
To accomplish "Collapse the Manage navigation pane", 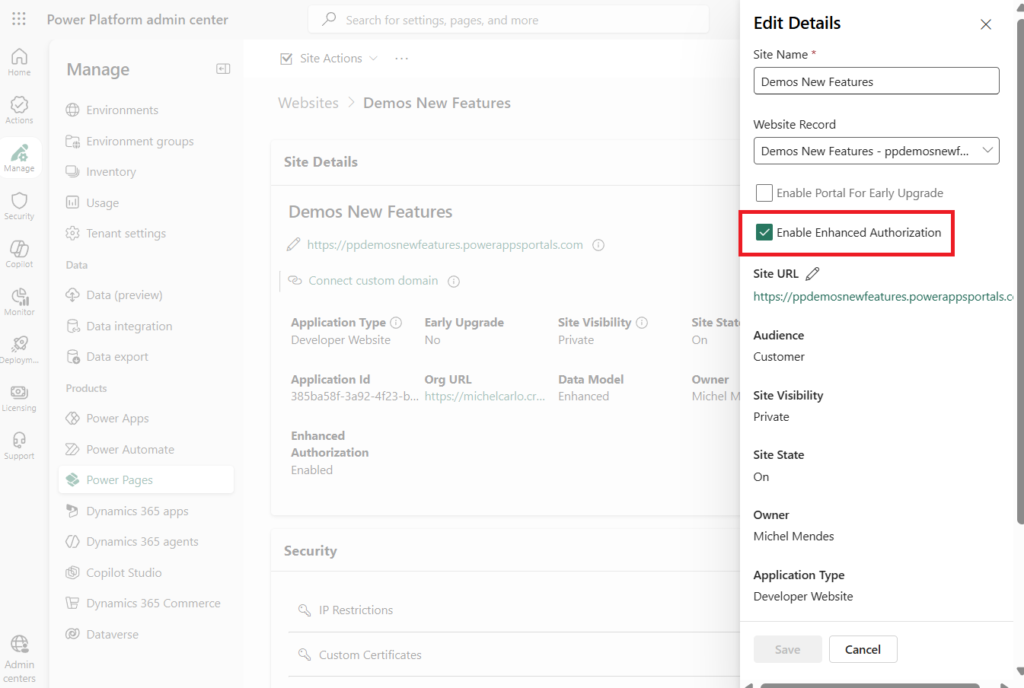I will pyautogui.click(x=223, y=69).
